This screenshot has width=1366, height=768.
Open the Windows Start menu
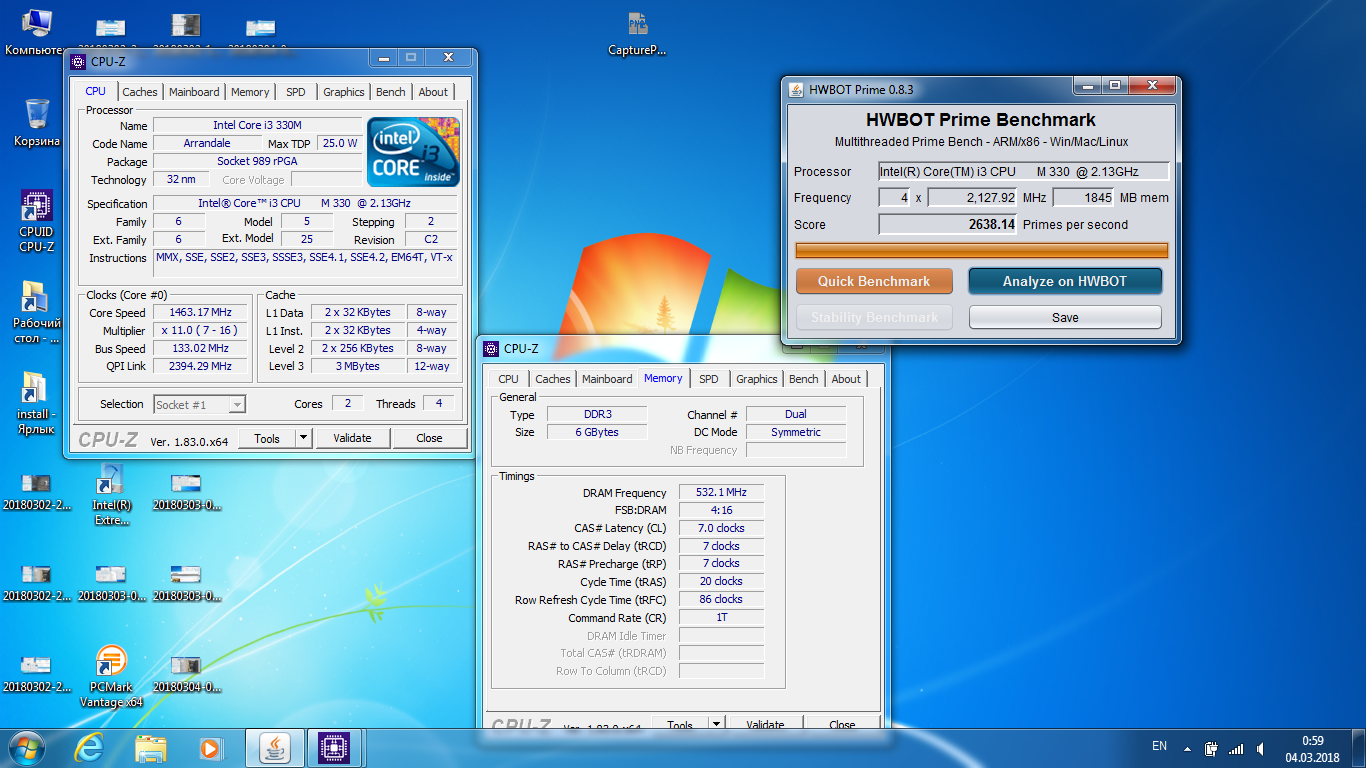coord(26,748)
